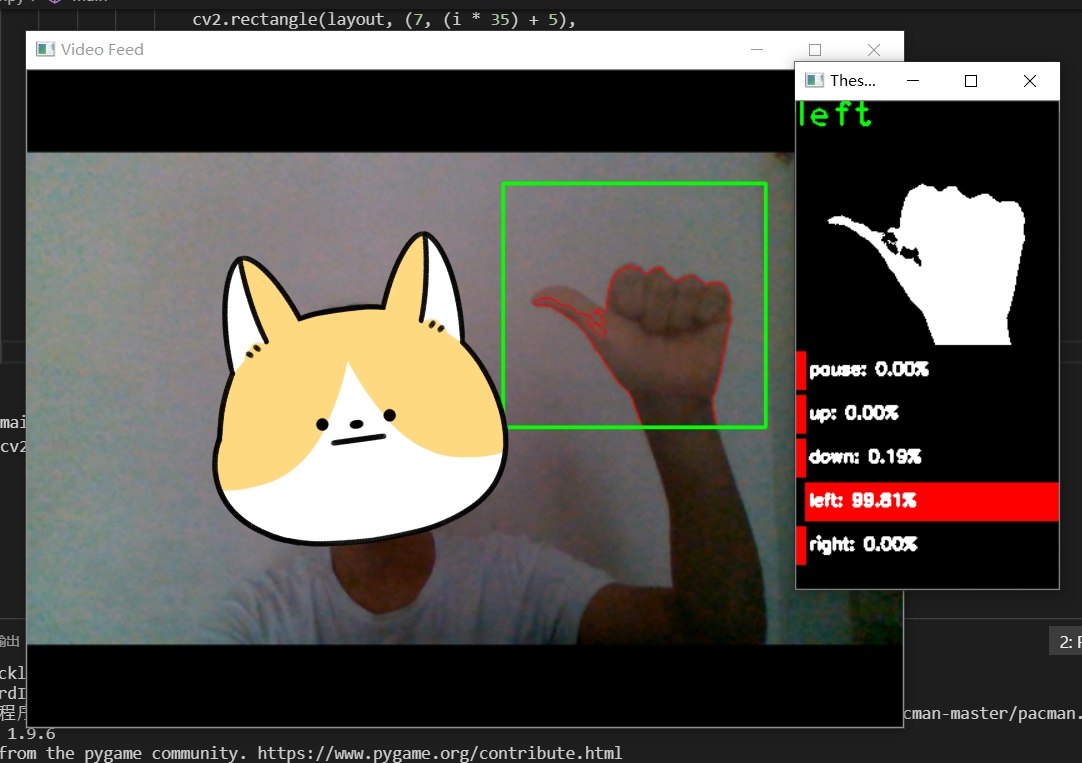The height and width of the screenshot is (763, 1082).
Task: Select the up 0.00% prediction row
Action: (x=853, y=413)
